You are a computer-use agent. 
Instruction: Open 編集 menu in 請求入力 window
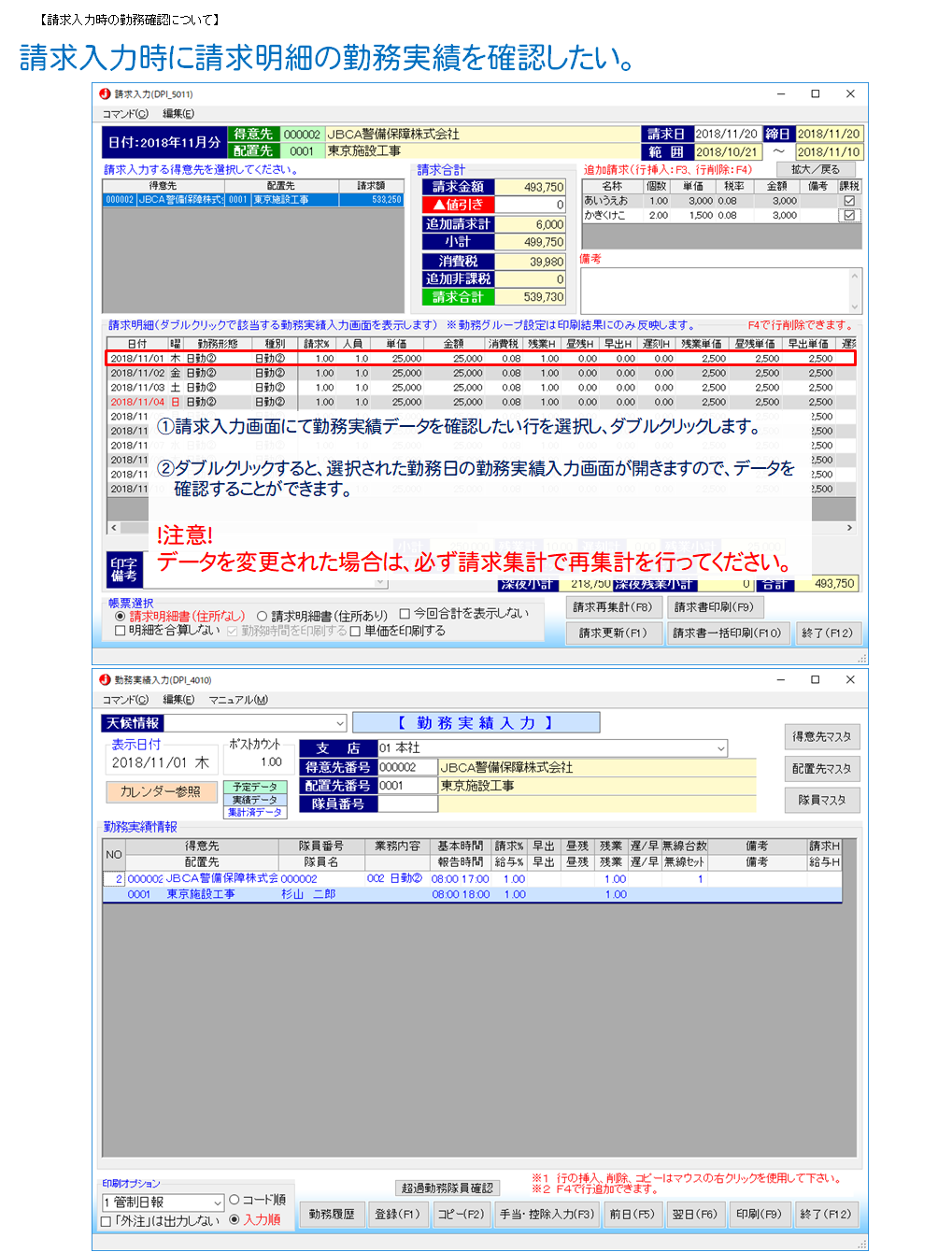[178, 114]
